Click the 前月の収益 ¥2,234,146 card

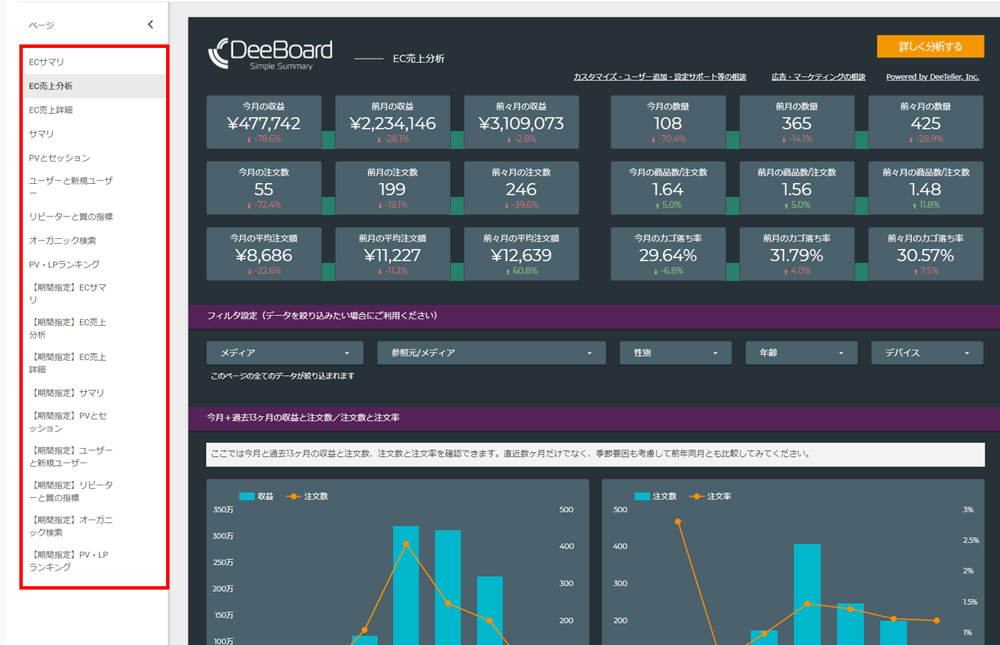click(393, 122)
